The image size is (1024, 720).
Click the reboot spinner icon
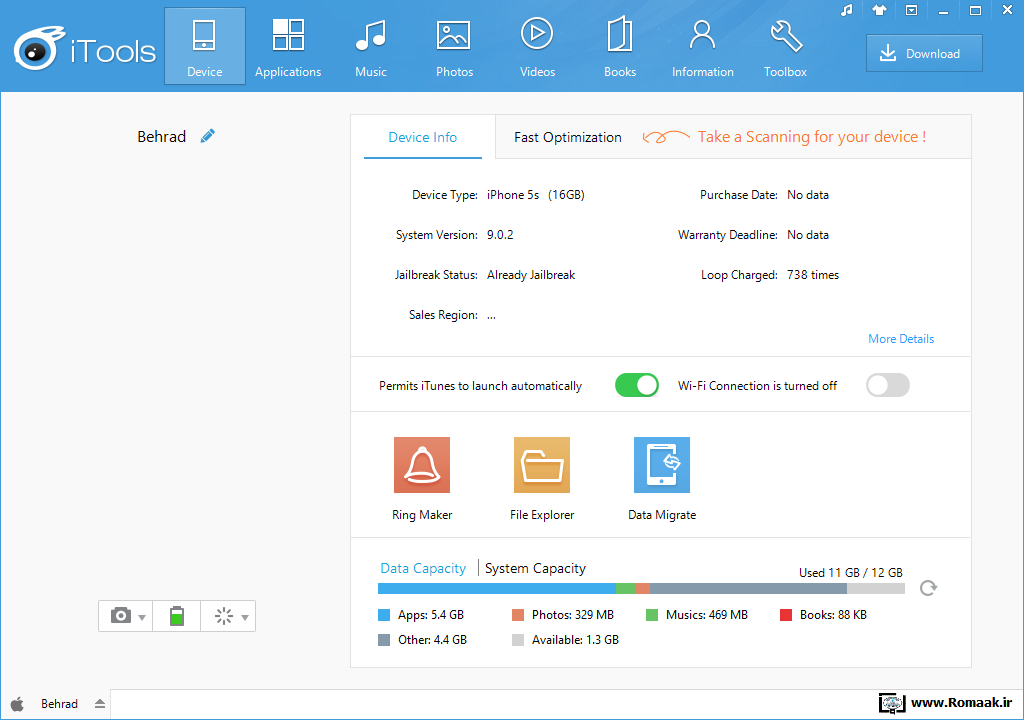click(x=224, y=615)
